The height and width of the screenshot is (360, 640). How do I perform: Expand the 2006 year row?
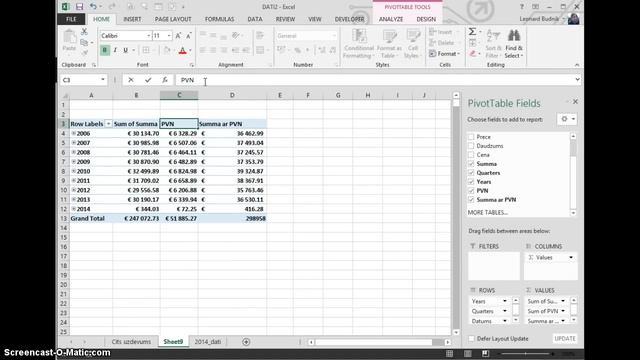[x=73, y=133]
